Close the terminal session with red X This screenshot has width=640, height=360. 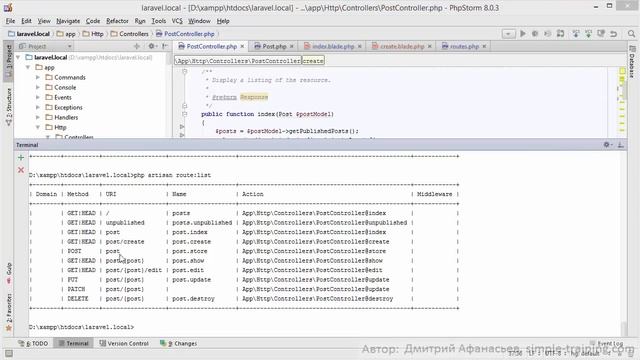(21, 170)
